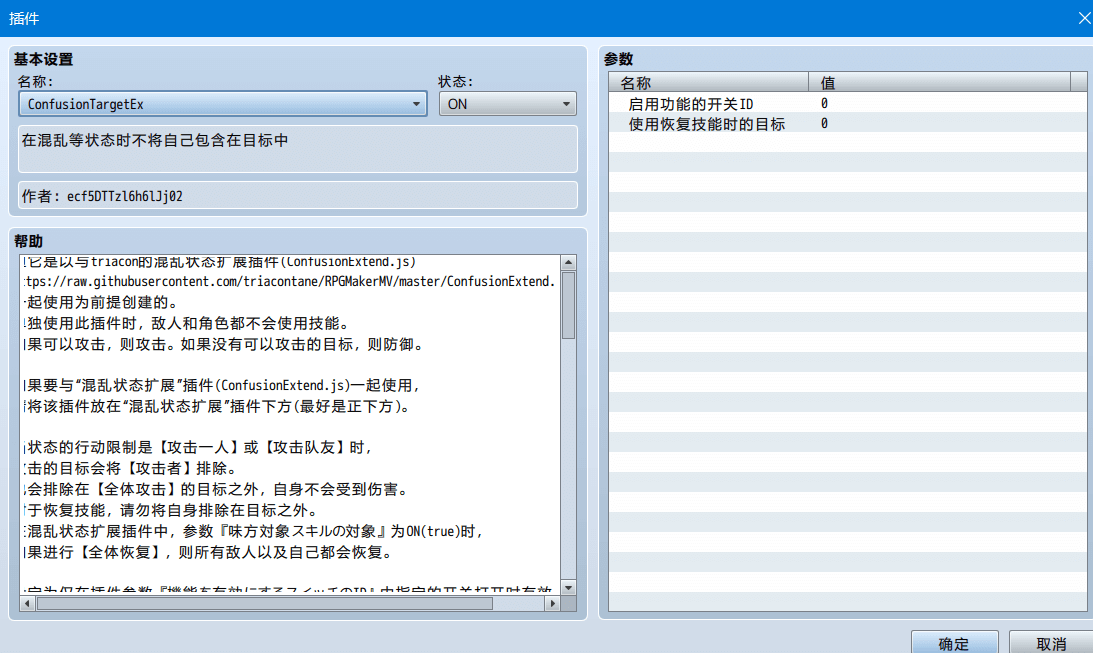Click the help vertical scrollbar thumb

(569, 305)
